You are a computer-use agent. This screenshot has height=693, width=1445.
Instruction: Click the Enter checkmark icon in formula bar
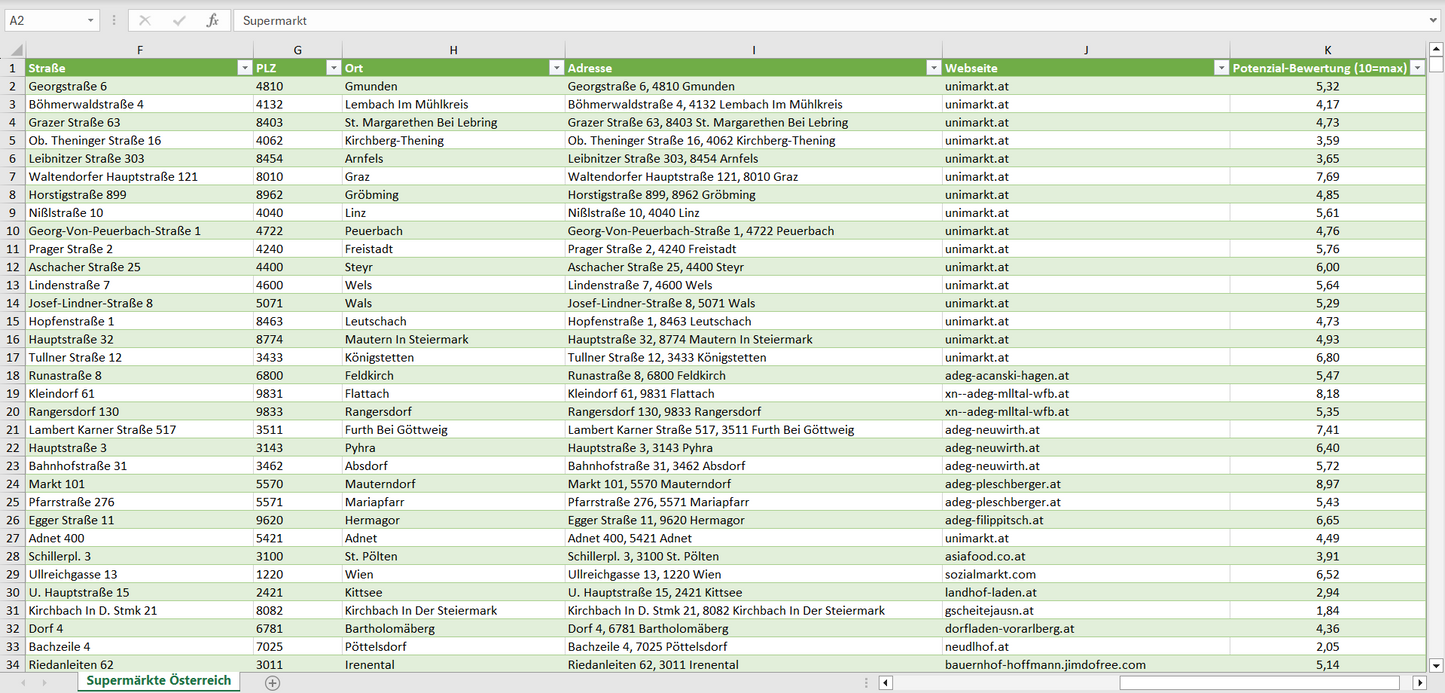point(179,20)
